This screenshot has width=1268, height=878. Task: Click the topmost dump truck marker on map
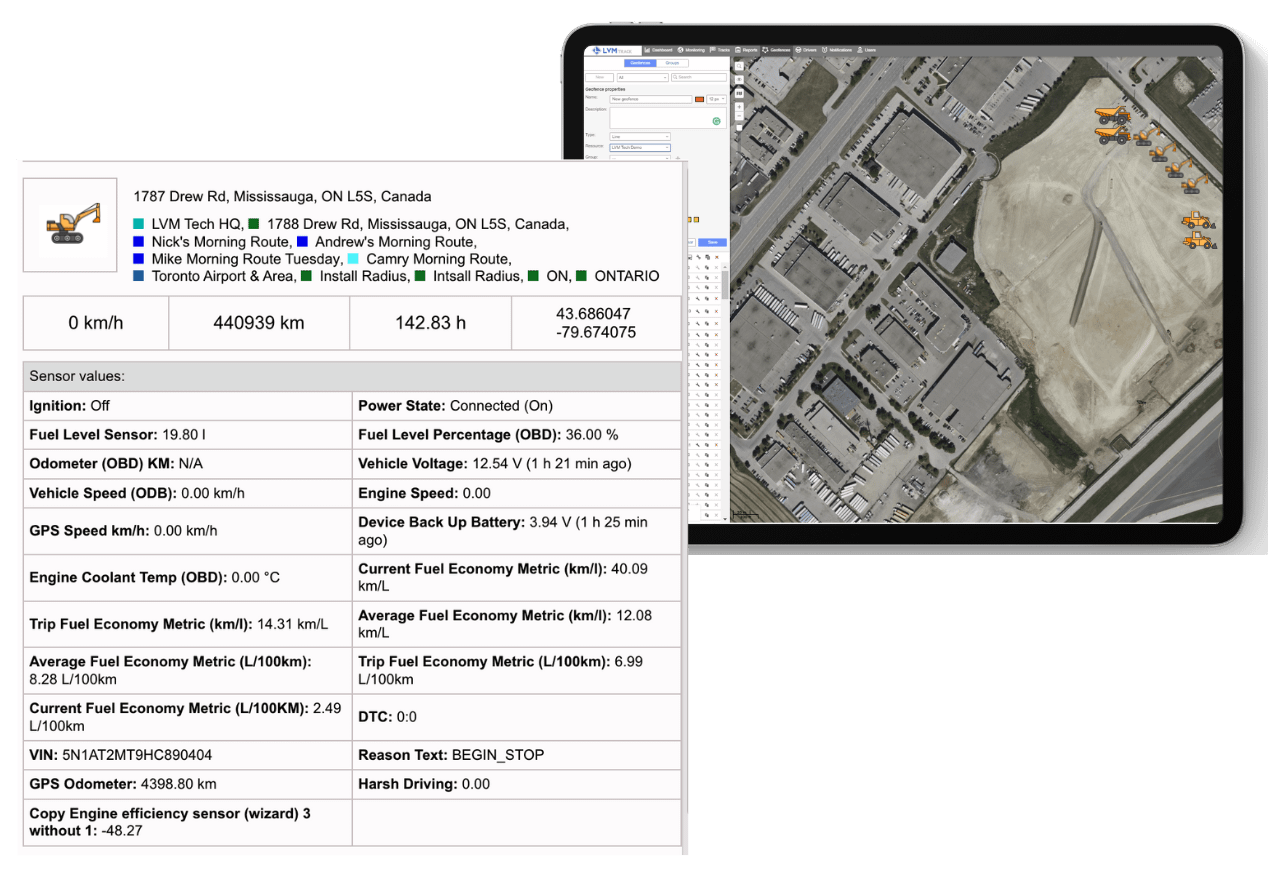1111,113
